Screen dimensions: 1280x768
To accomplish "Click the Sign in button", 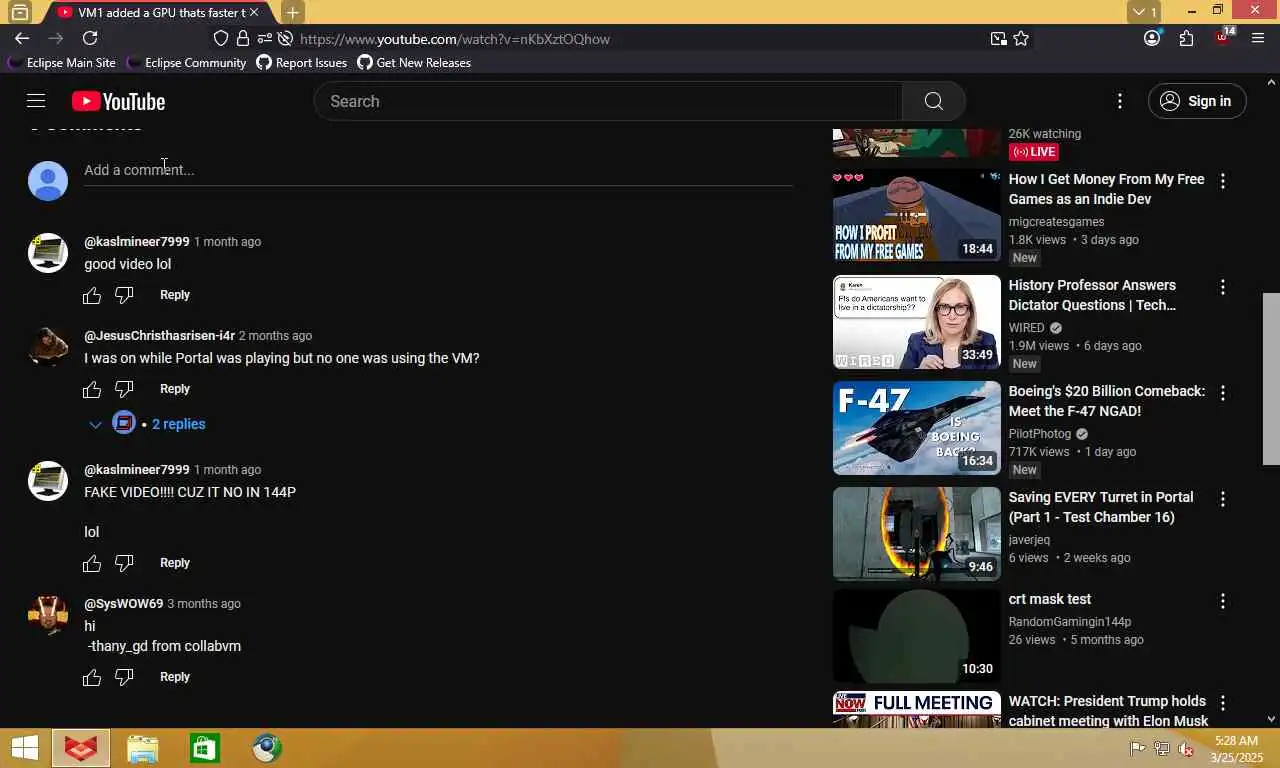I will (1197, 101).
